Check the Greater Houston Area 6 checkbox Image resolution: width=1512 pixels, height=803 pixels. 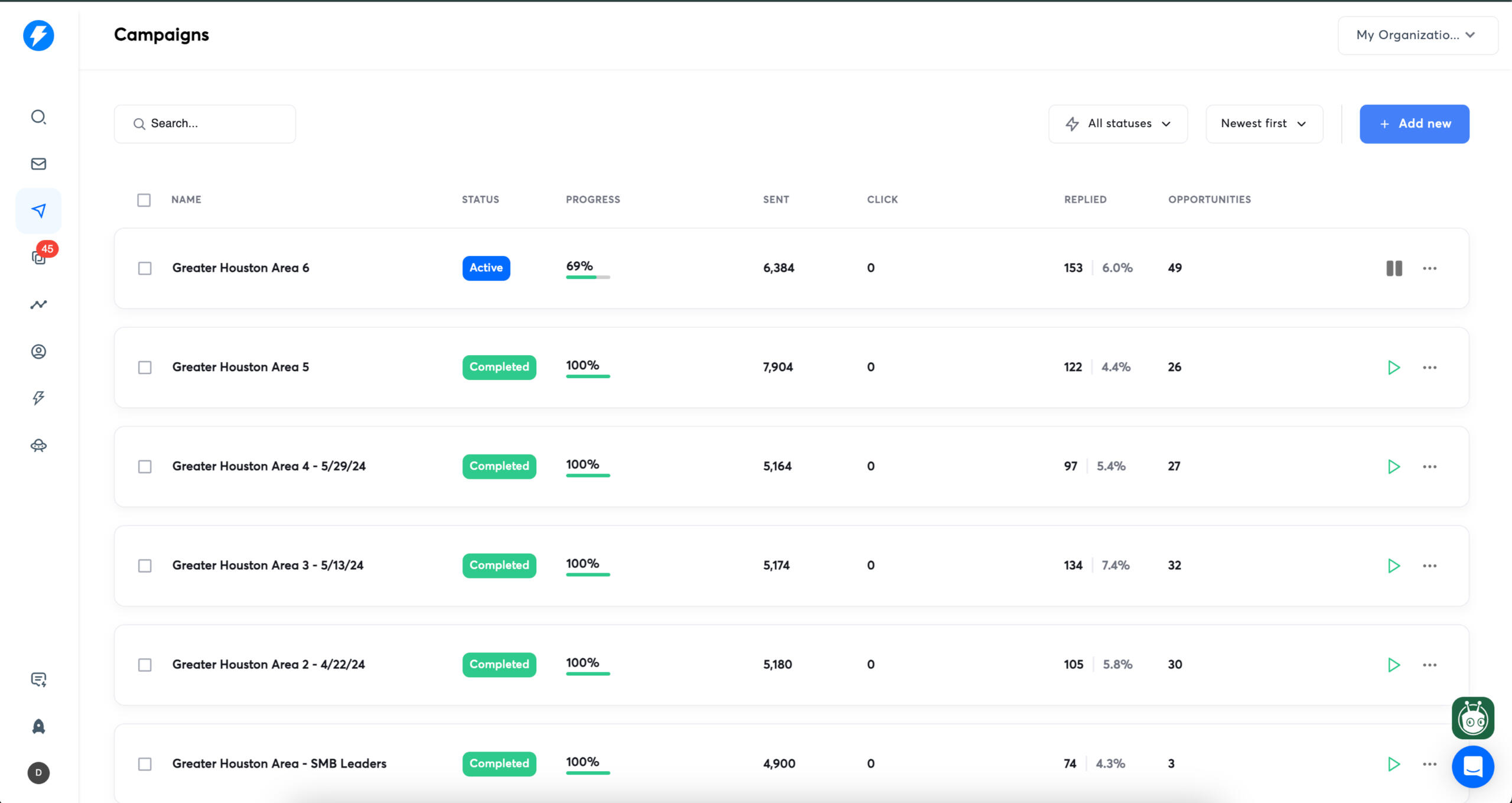[145, 268]
